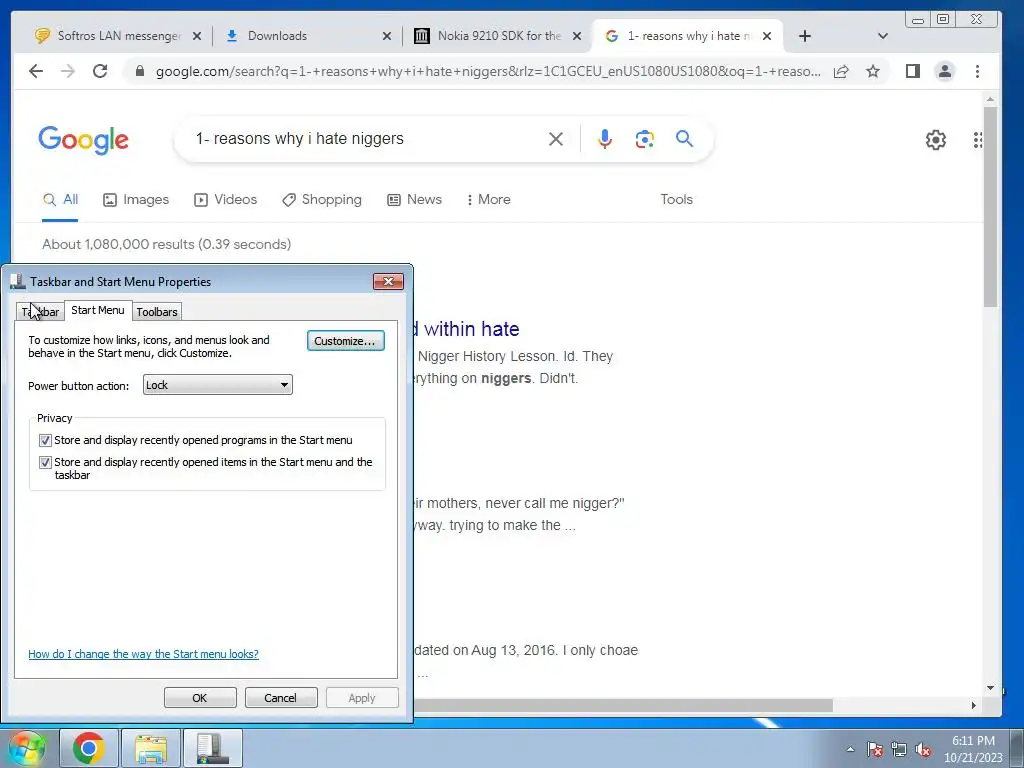Image resolution: width=1024 pixels, height=768 pixels.
Task: Open Windows Explorer from the taskbar
Action: pyautogui.click(x=151, y=748)
